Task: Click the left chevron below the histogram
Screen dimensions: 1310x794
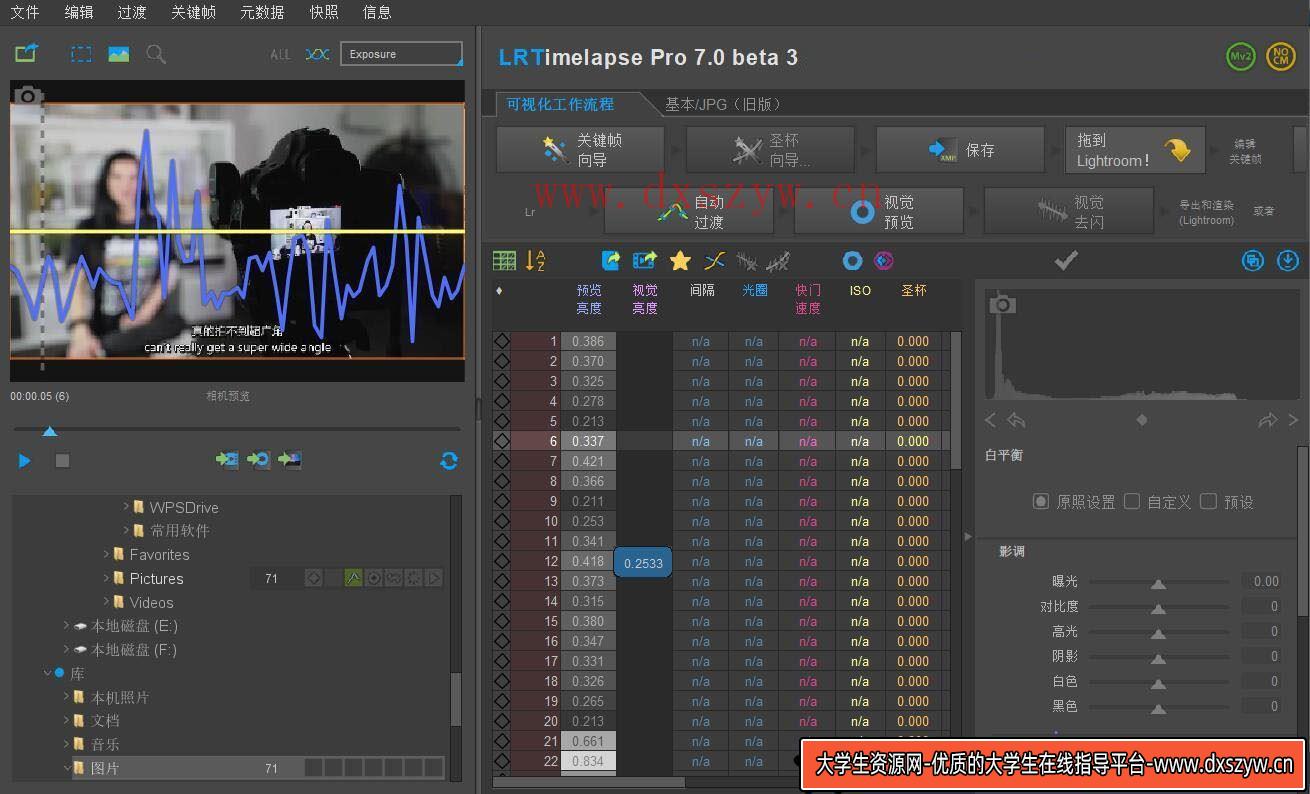Action: point(990,421)
